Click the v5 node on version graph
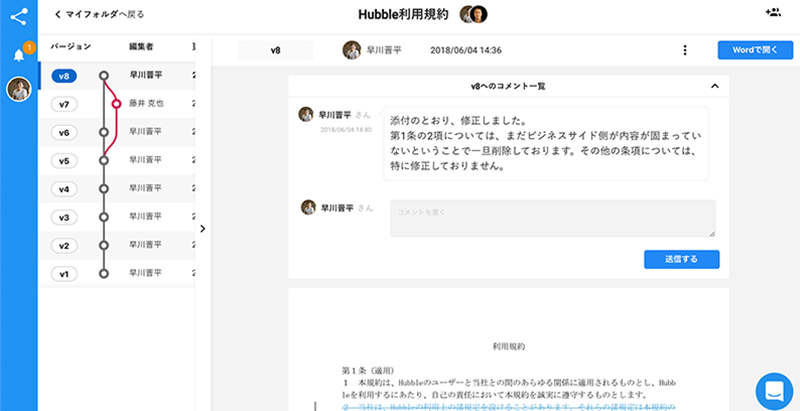This screenshot has height=411, width=800. [104, 161]
